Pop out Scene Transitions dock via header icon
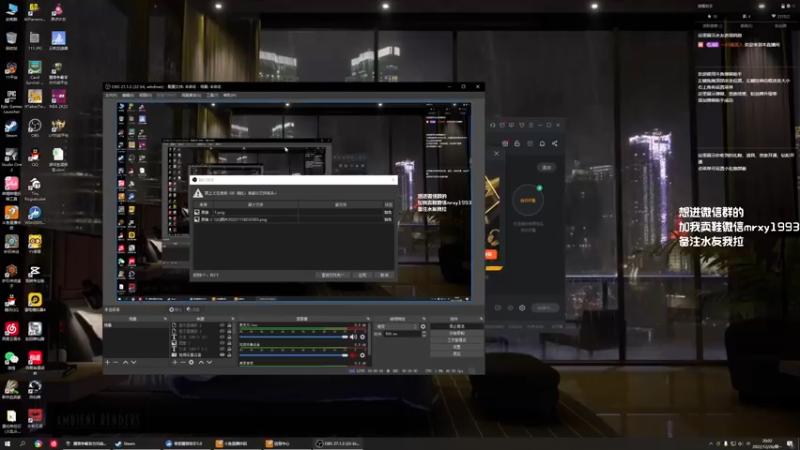 424,319
